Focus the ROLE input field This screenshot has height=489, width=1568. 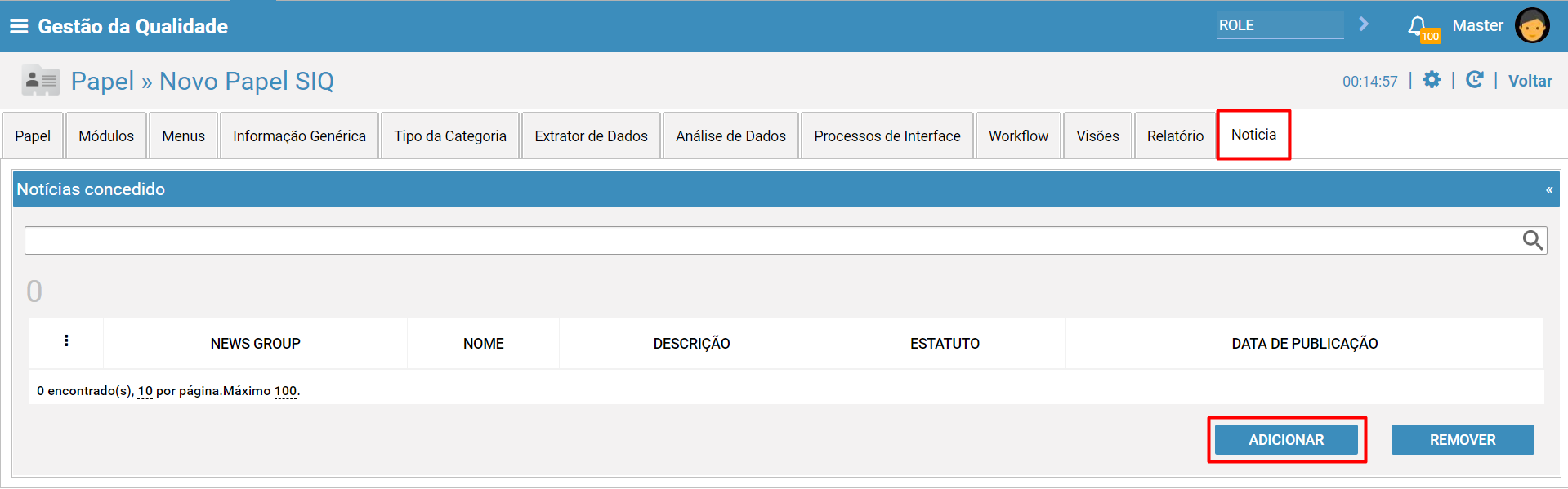pyautogui.click(x=1280, y=25)
